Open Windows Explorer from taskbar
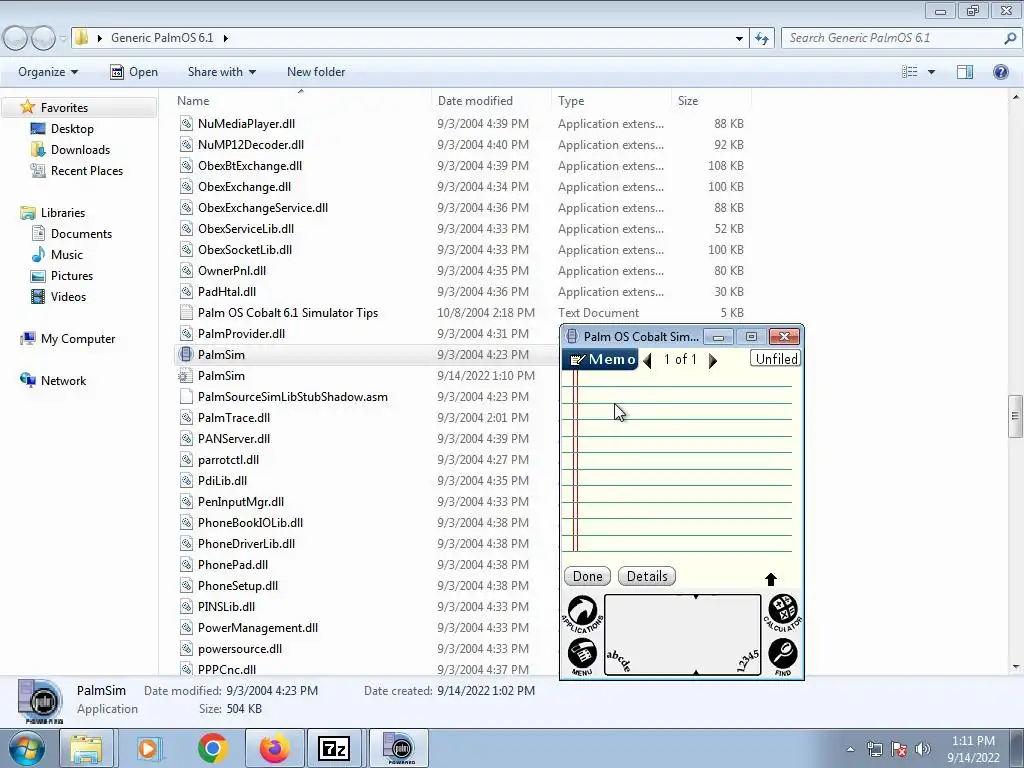The width and height of the screenshot is (1024, 768). coord(87,748)
